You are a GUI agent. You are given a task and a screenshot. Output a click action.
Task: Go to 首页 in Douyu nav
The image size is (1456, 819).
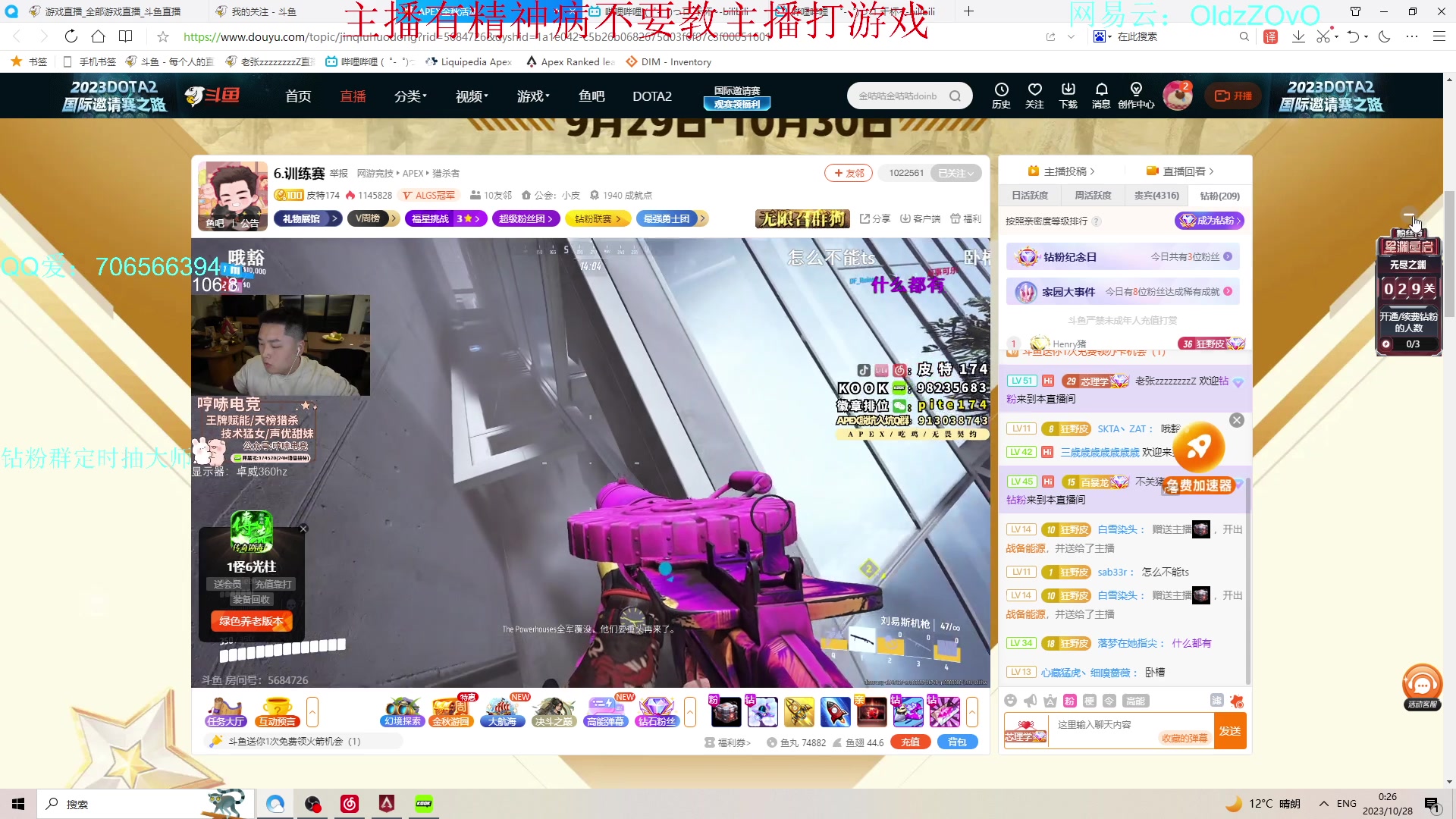pos(298,96)
